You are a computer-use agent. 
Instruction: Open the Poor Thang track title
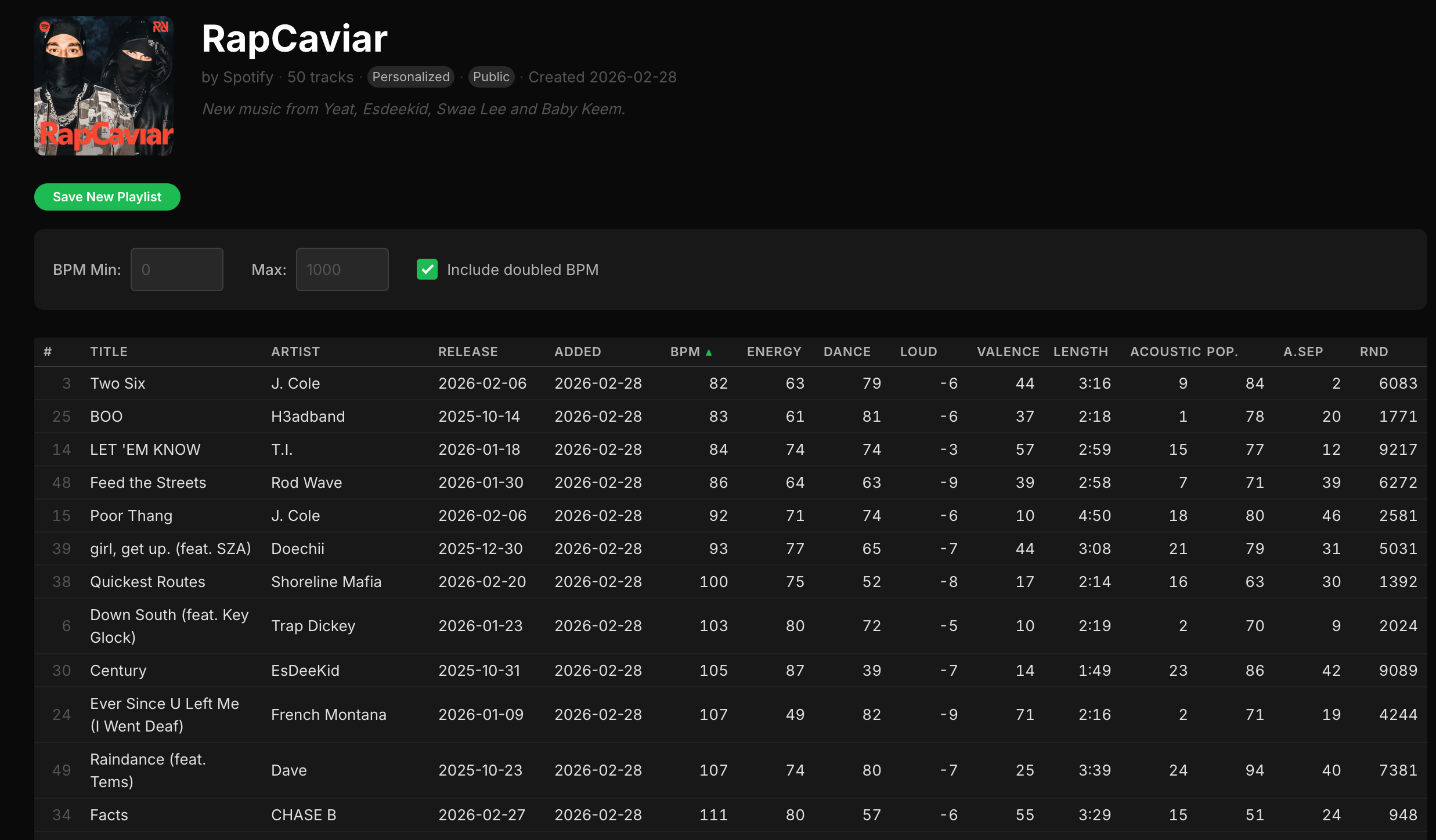point(131,516)
